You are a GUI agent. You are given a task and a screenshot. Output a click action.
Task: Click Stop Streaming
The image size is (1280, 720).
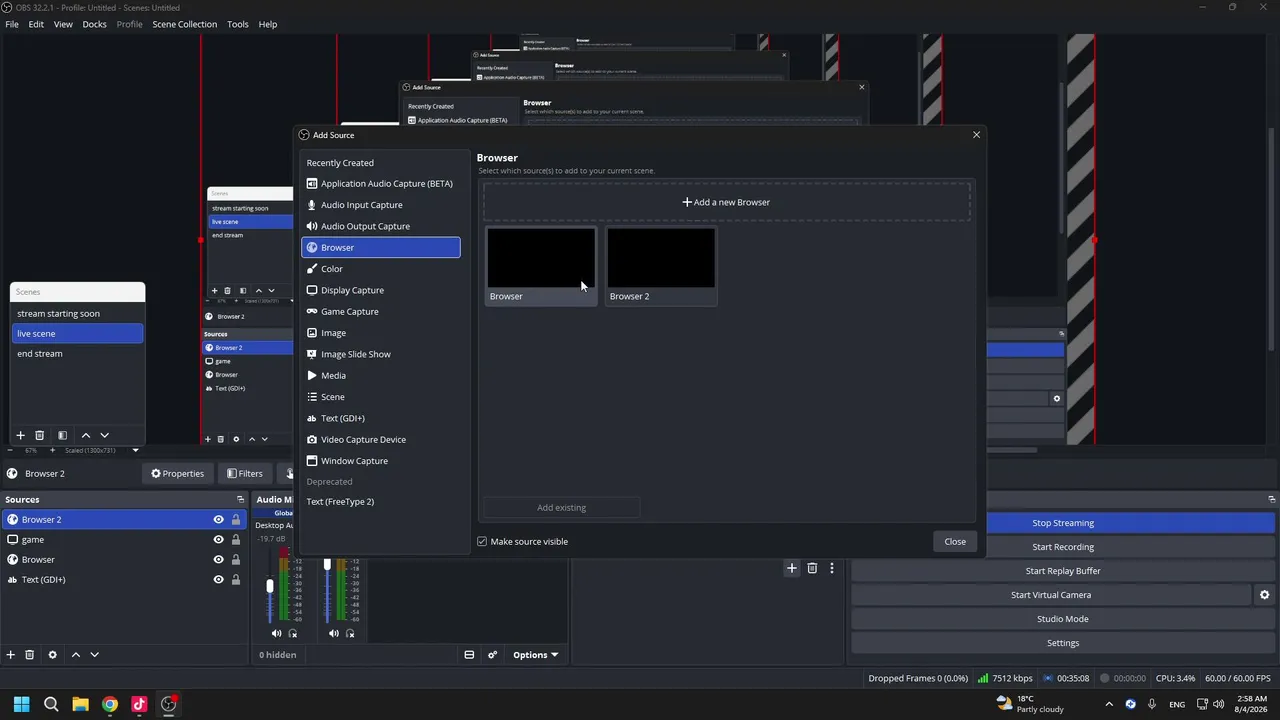click(1063, 523)
